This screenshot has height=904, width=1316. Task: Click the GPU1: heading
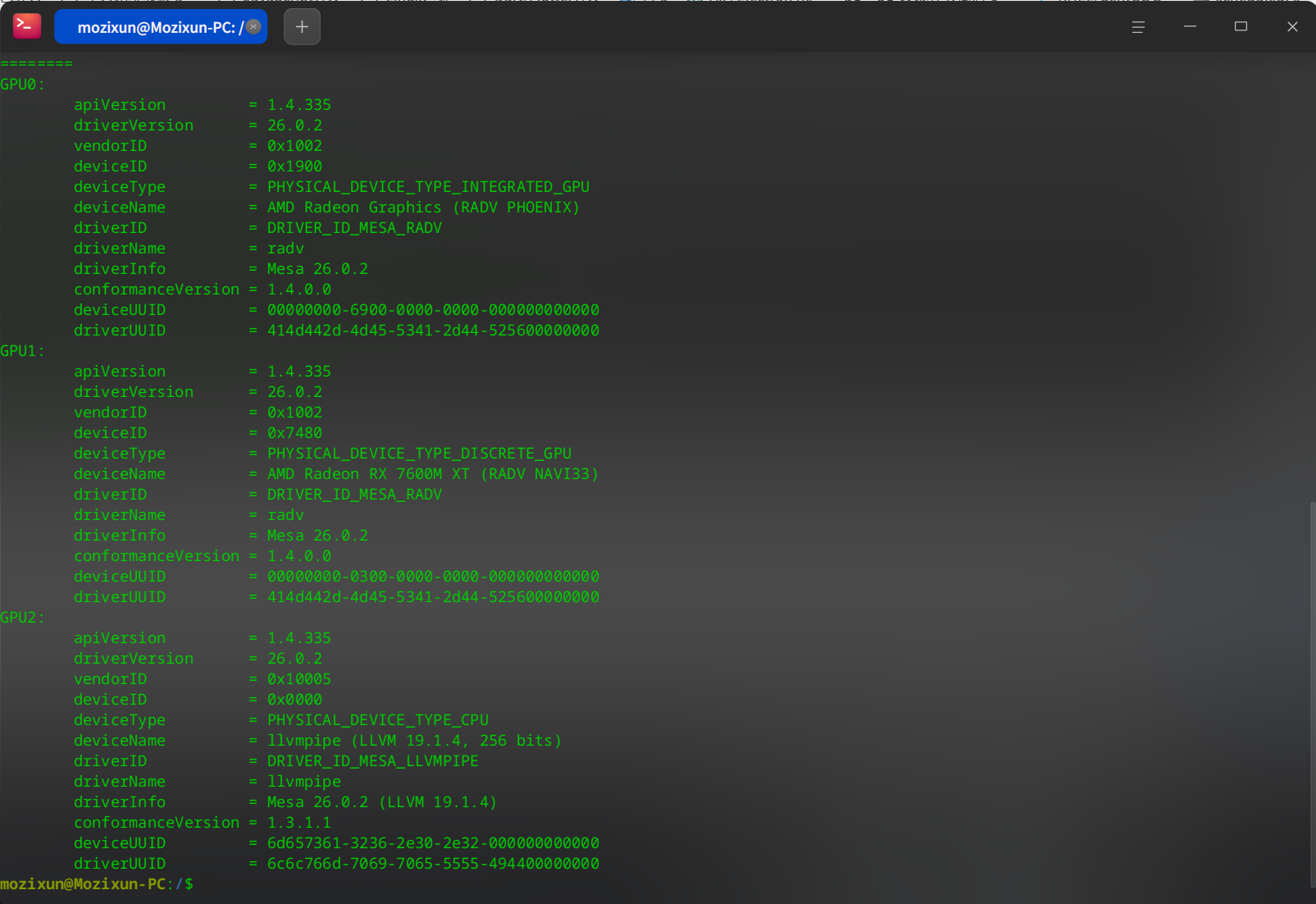(x=23, y=351)
